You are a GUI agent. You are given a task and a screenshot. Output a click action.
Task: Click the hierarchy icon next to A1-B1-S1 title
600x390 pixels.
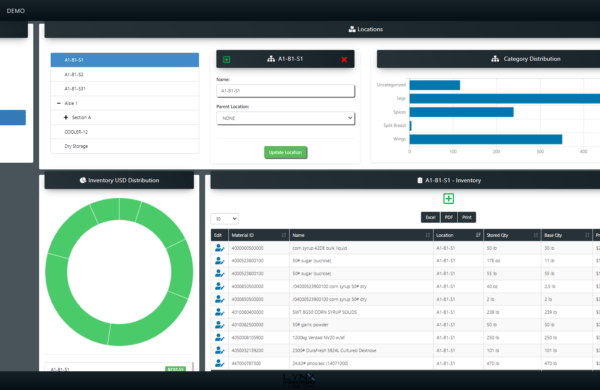tap(271, 59)
